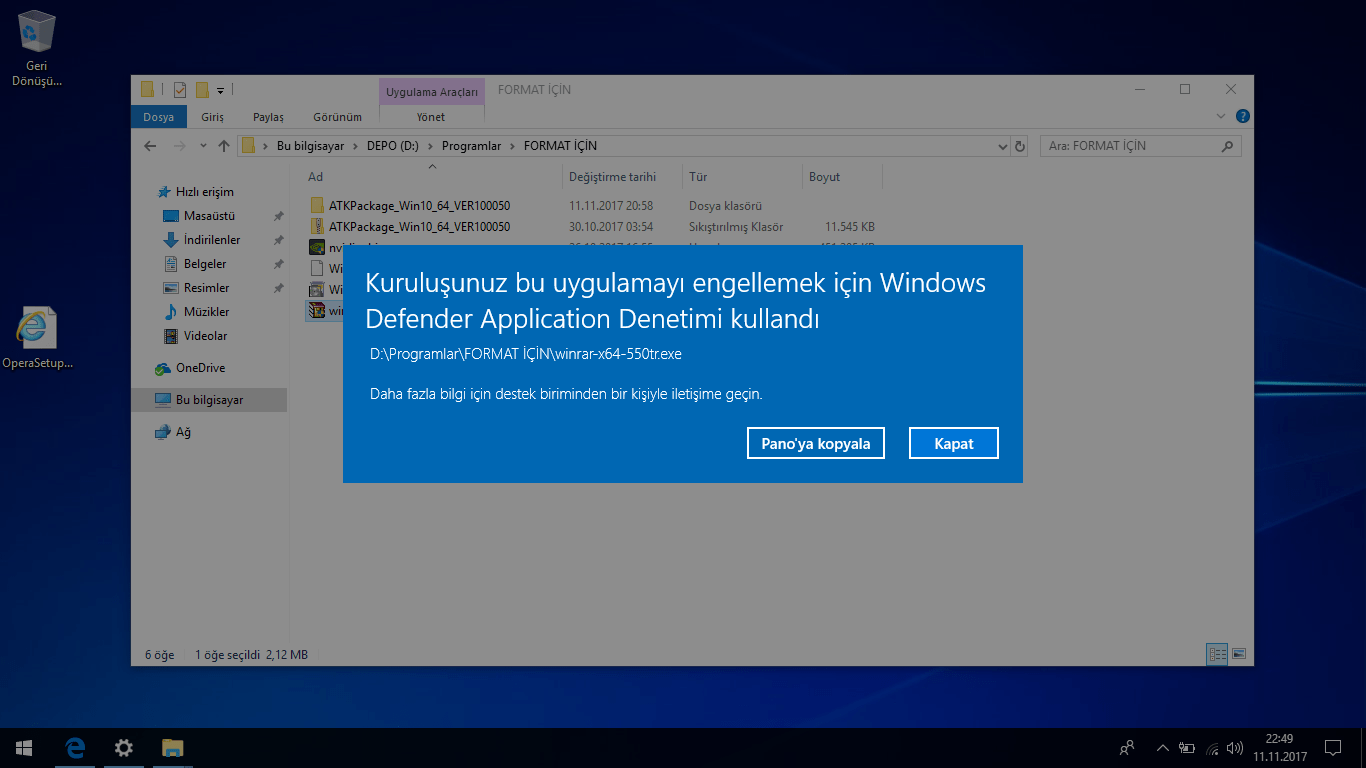This screenshot has width=1366, height=768.
Task: Switch to the Paylaş ribbon tab
Action: 268,117
